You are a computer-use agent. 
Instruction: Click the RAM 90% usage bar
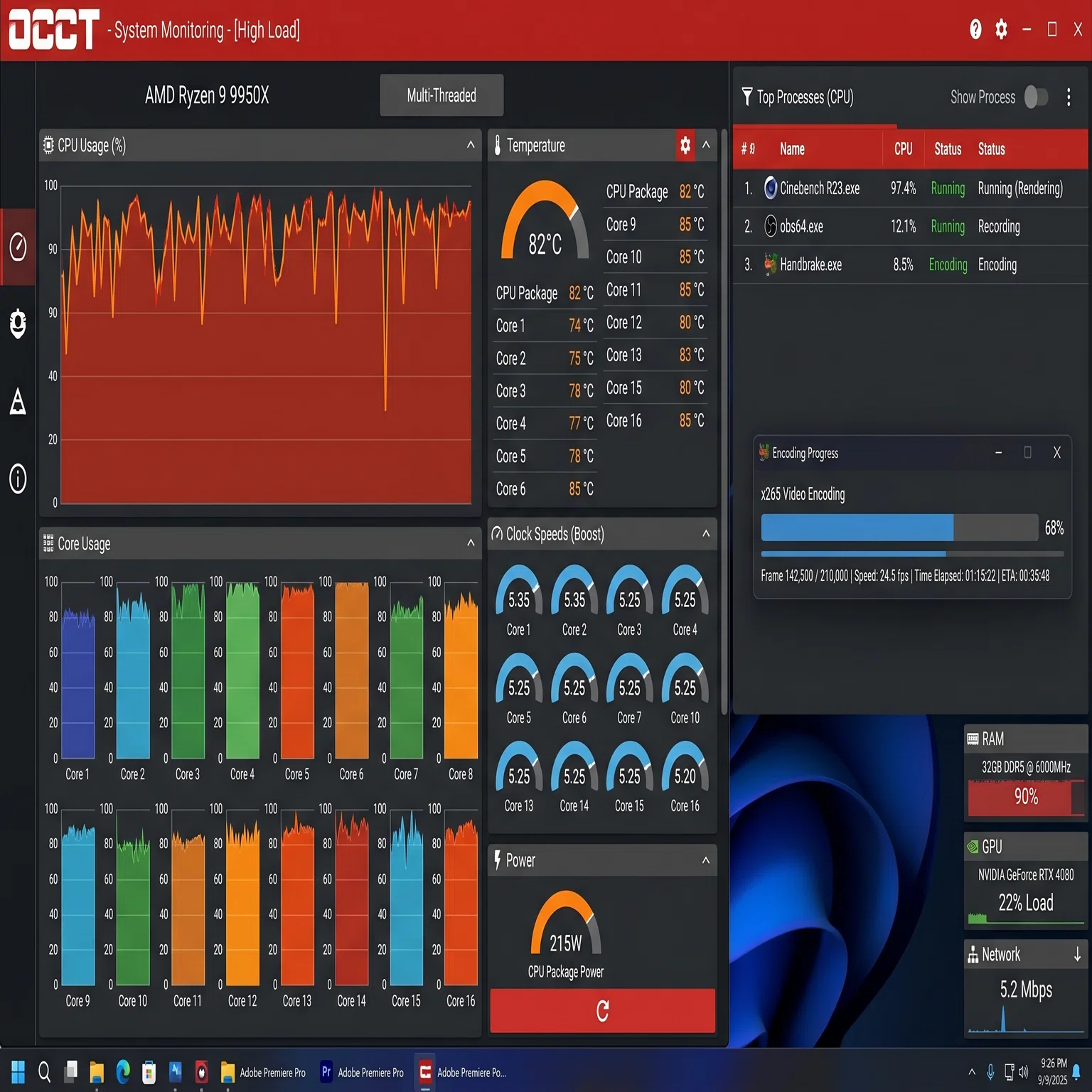[x=1026, y=797]
